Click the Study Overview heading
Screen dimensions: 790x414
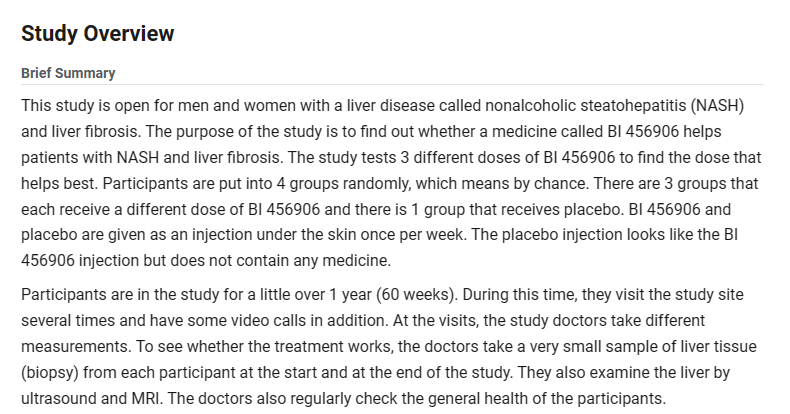[97, 34]
